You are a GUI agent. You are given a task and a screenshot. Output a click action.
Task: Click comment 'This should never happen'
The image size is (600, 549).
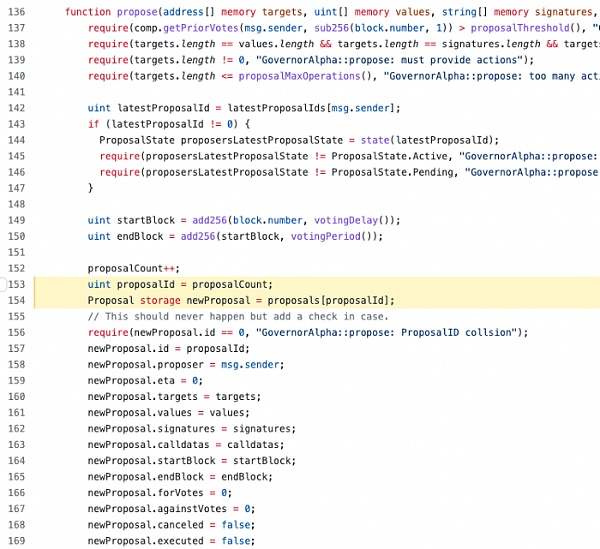point(175,317)
